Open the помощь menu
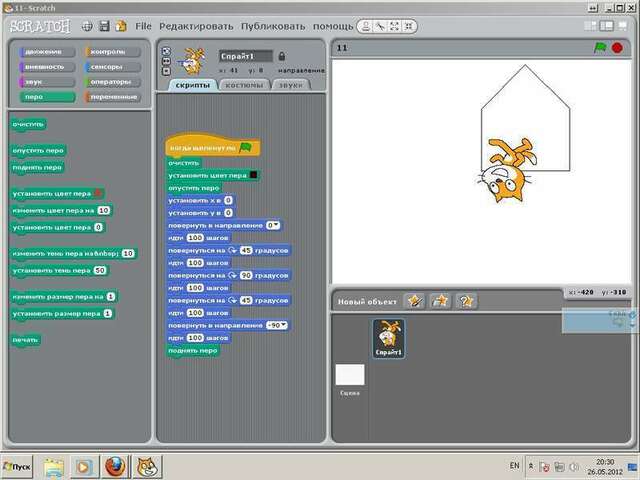Image resolution: width=640 pixels, height=480 pixels. click(333, 27)
